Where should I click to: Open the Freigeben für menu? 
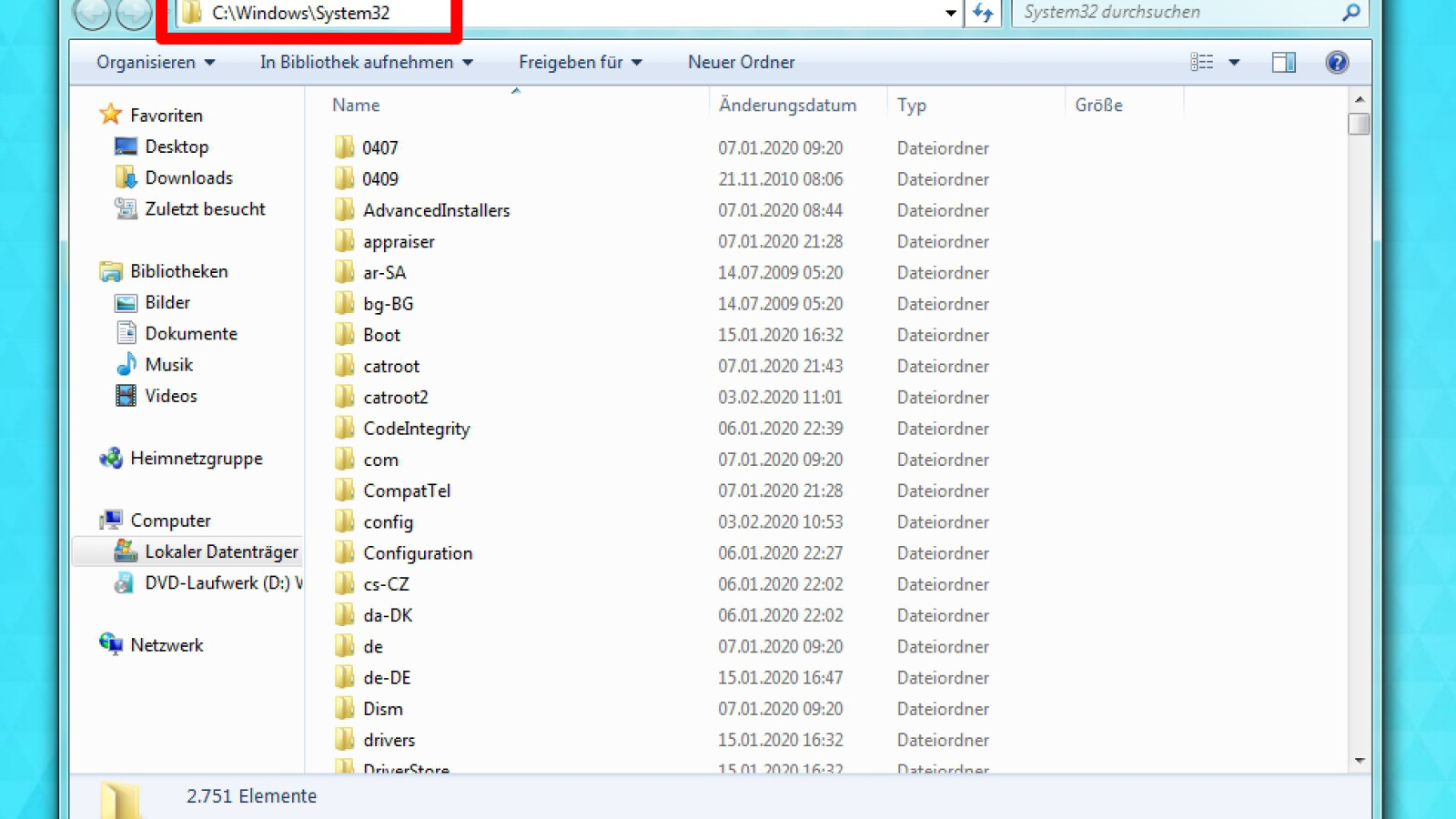click(x=580, y=62)
